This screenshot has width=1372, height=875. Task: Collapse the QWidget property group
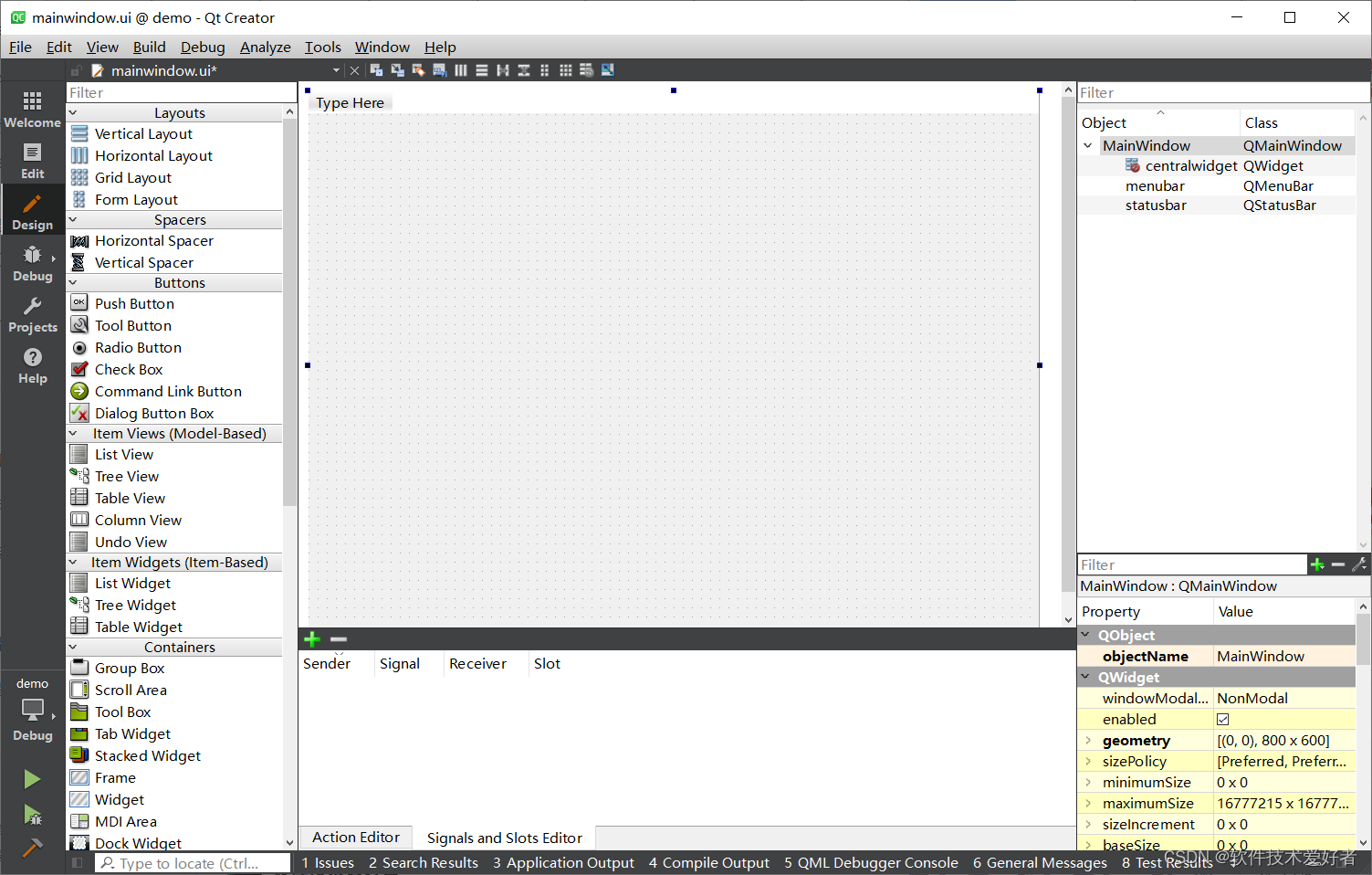click(1086, 677)
